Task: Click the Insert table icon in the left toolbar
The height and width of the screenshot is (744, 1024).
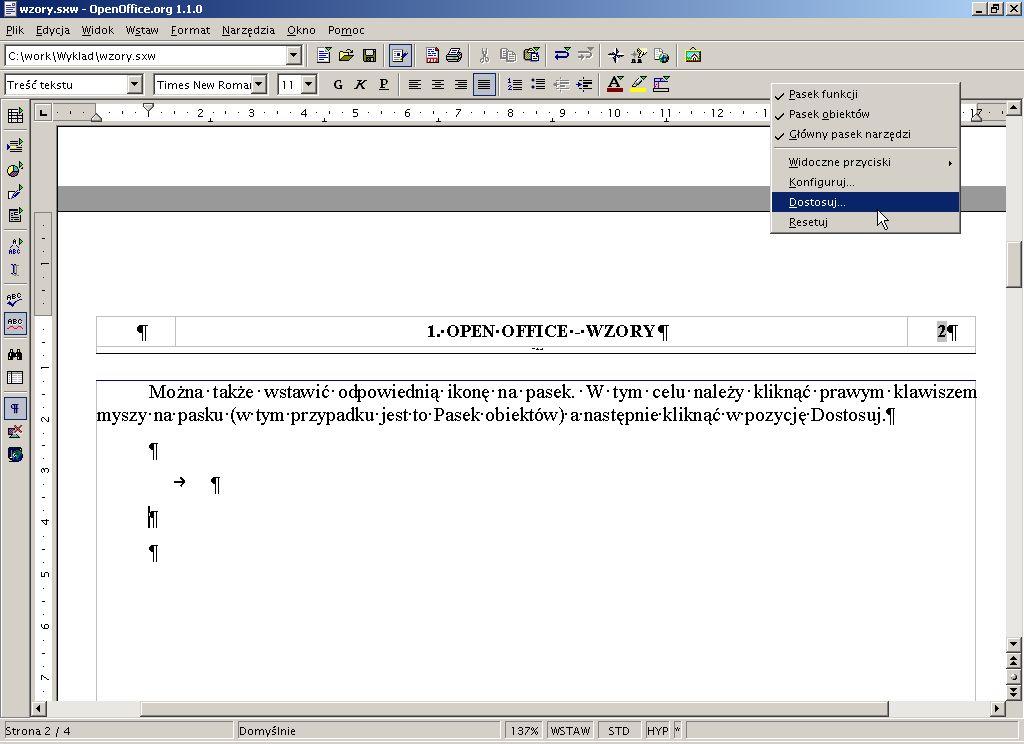Action: click(x=15, y=116)
